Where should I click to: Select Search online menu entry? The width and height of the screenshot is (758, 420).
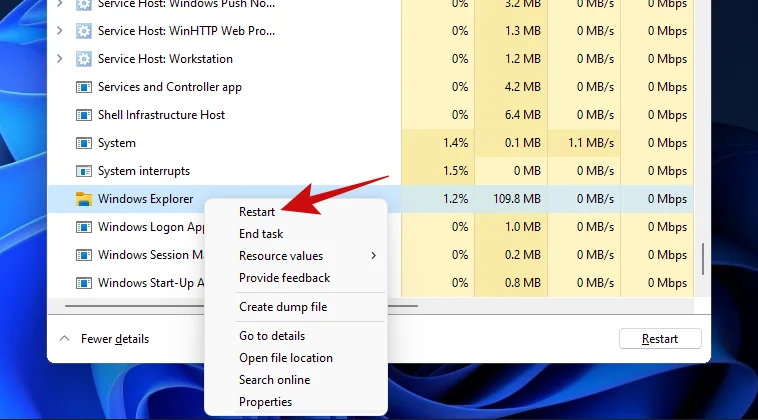(274, 380)
